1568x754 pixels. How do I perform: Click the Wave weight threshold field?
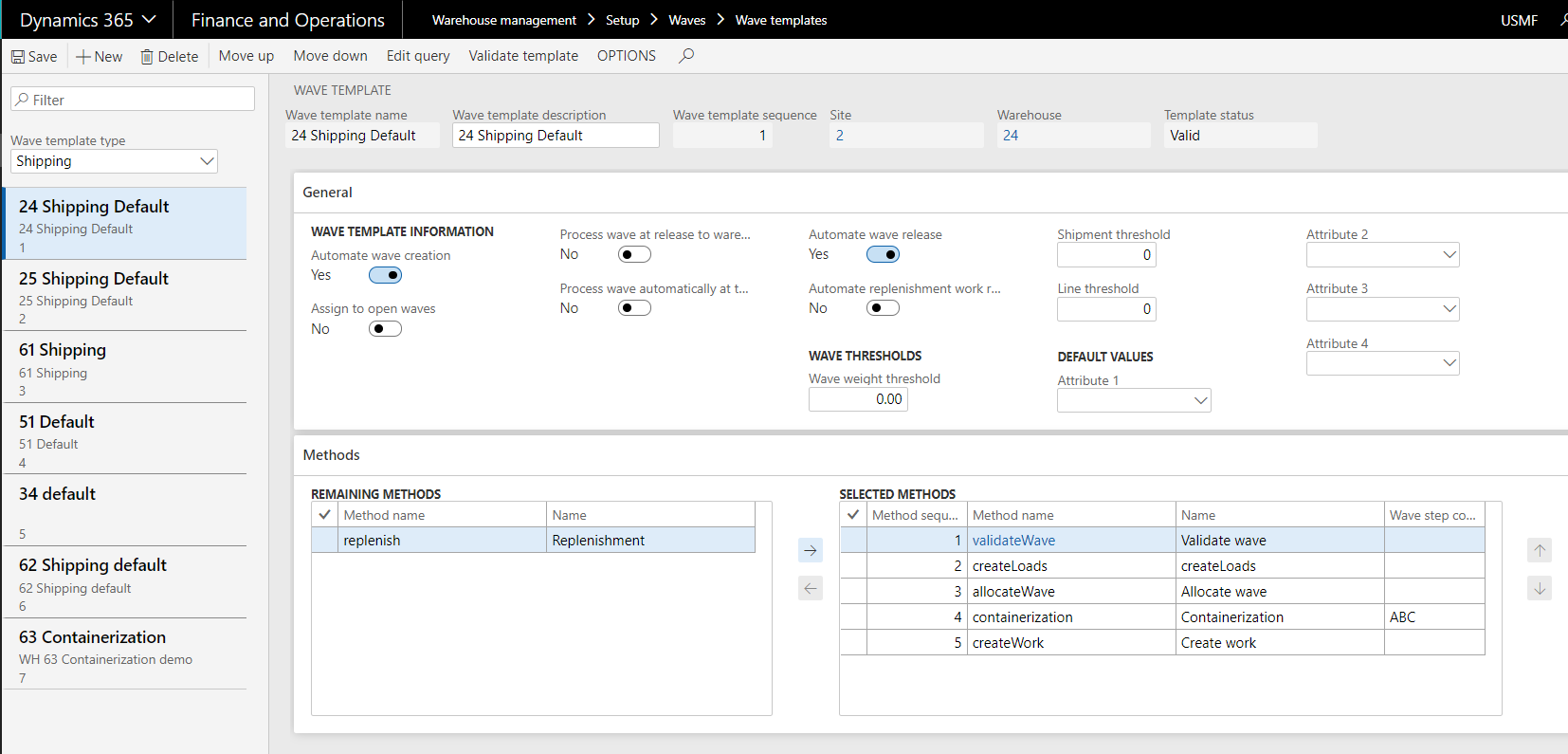click(x=858, y=399)
